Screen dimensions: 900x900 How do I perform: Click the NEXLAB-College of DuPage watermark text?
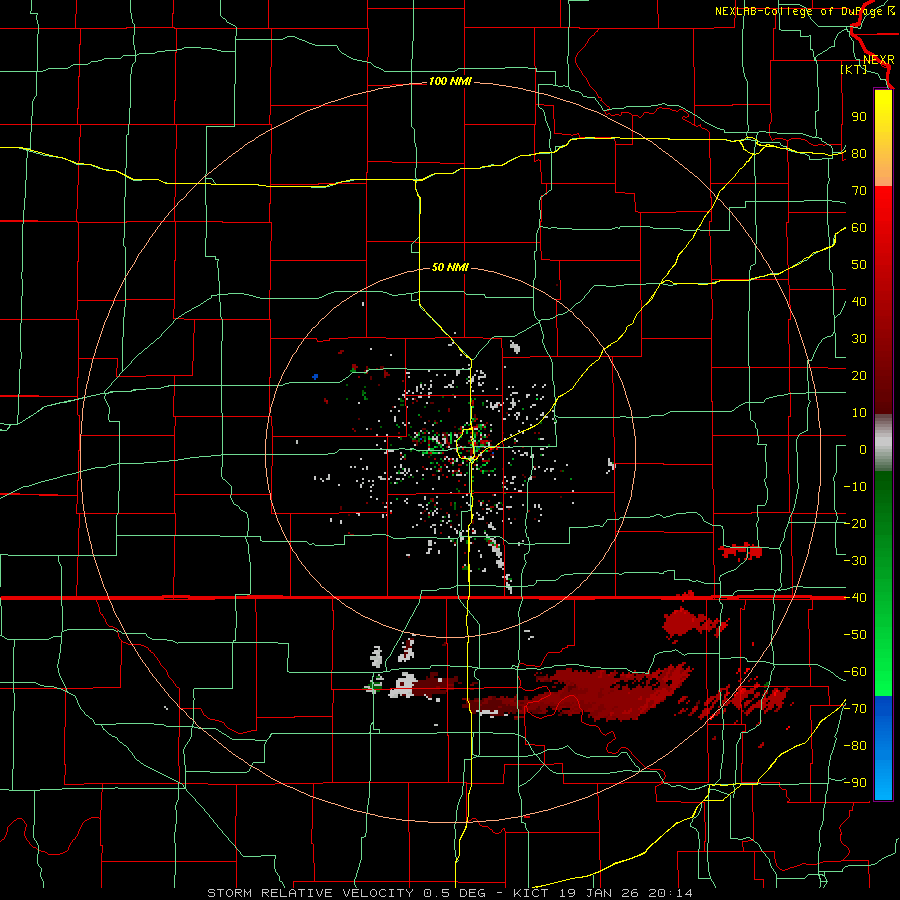click(804, 11)
